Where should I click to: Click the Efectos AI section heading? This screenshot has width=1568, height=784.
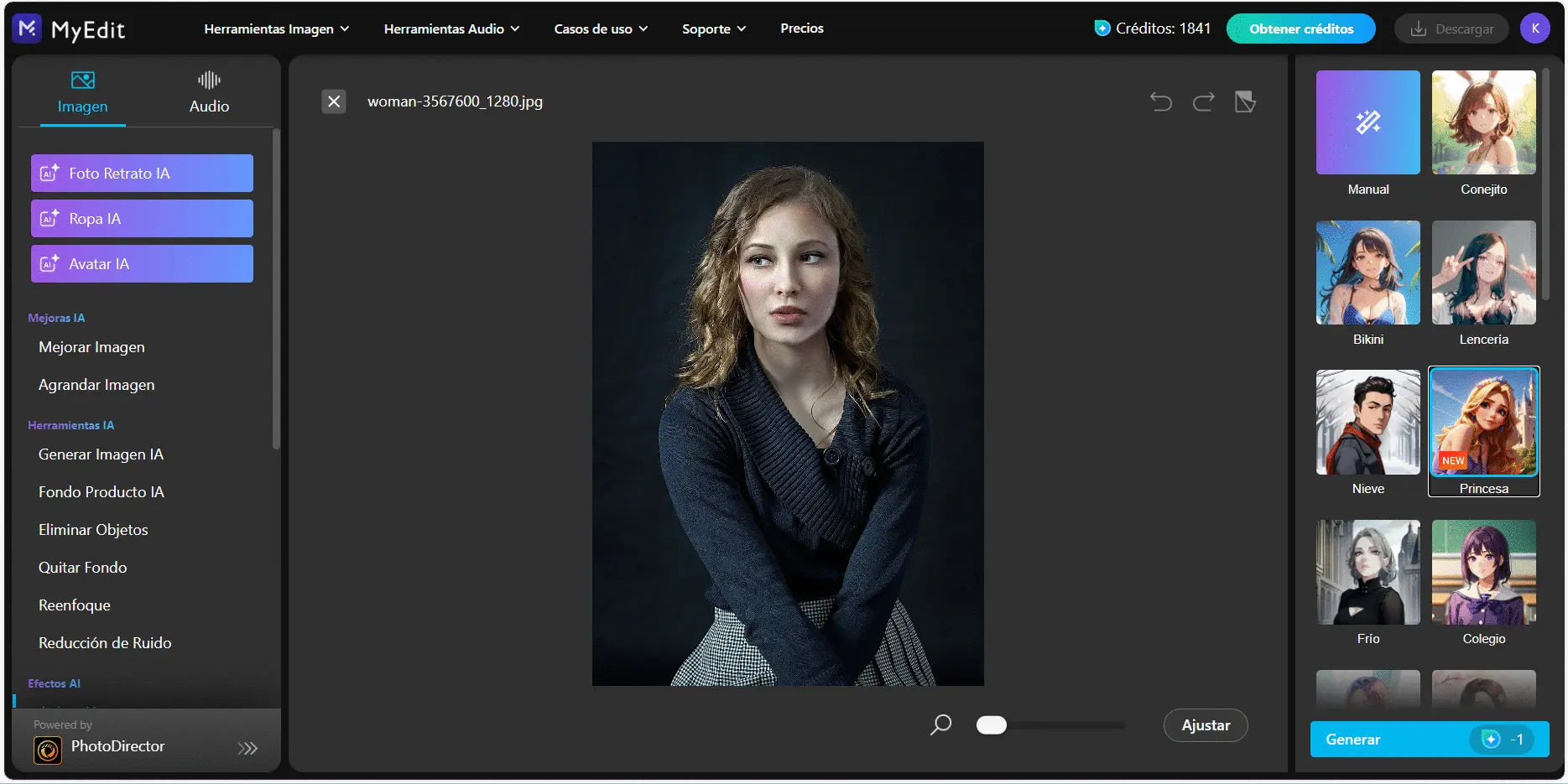click(54, 683)
